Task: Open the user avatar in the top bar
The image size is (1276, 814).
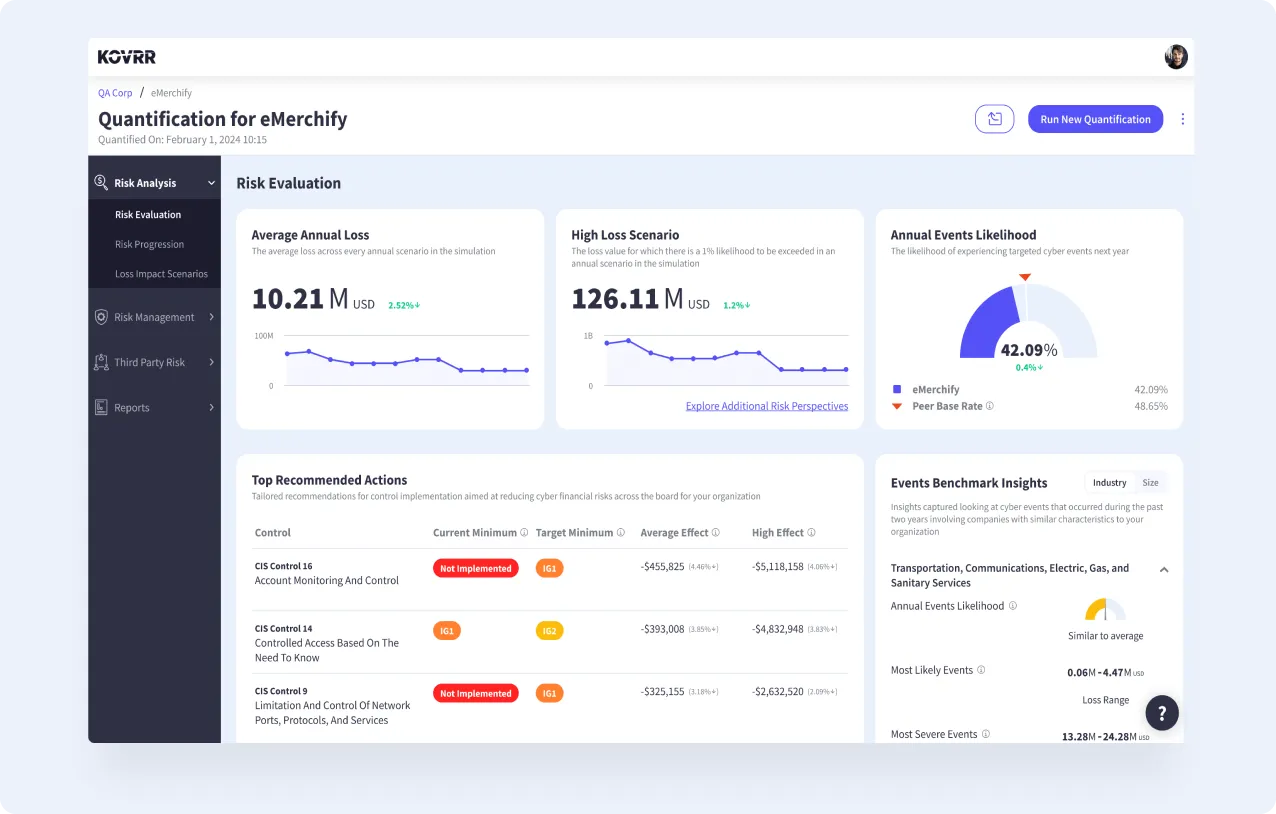Action: click(x=1176, y=56)
